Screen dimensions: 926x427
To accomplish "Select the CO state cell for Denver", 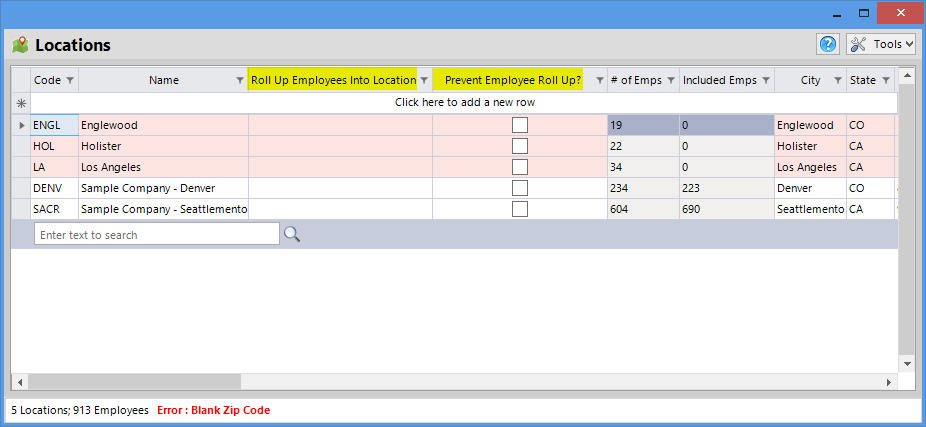I will [871, 188].
